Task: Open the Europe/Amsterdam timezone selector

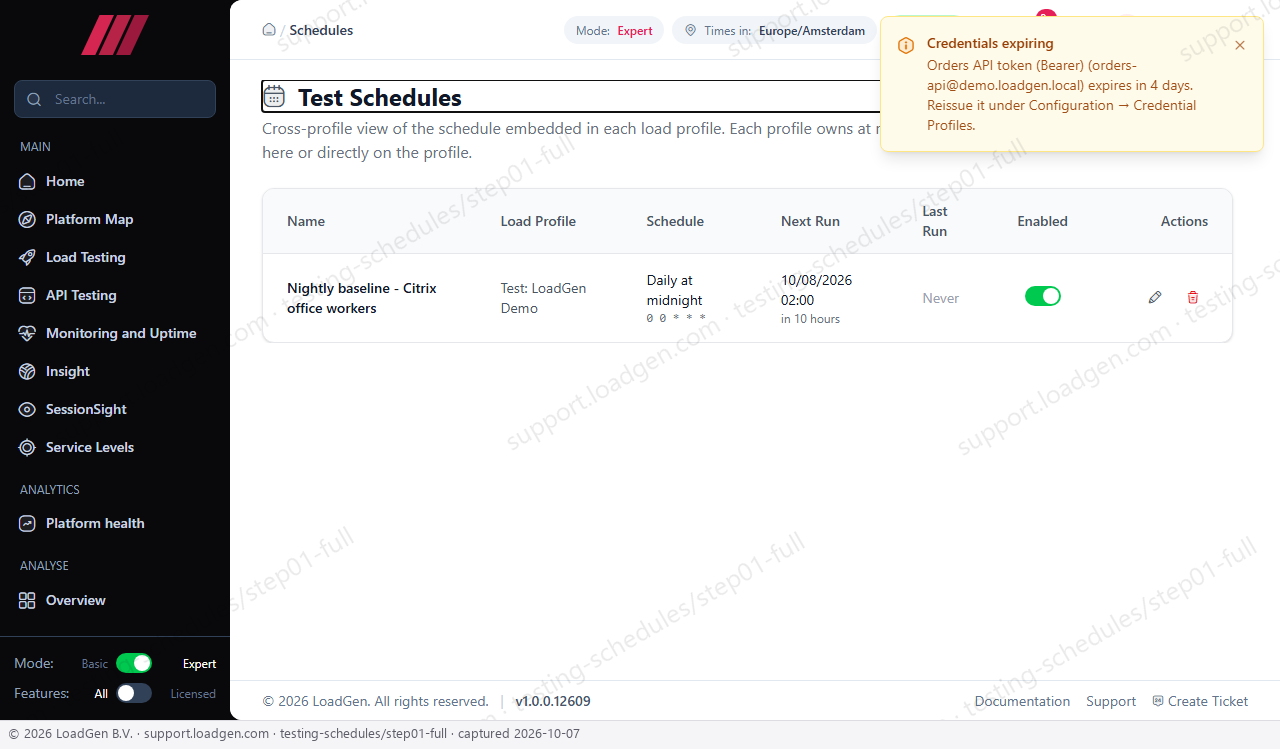Action: (774, 31)
